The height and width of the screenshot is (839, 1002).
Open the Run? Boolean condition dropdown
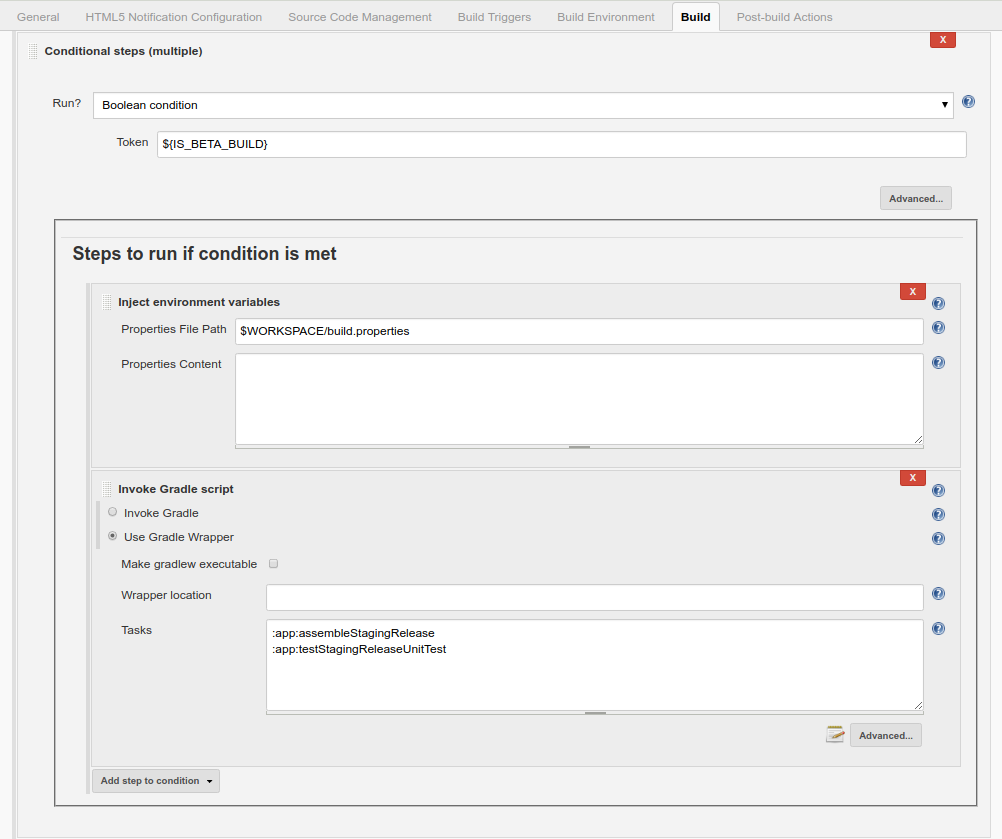coord(522,105)
